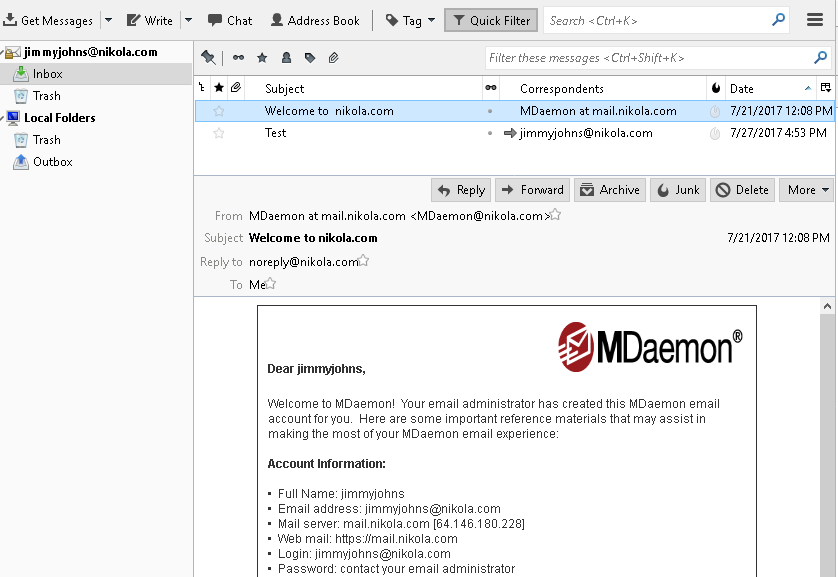Open the https://mail.nikola.com web mail link
This screenshot has height=577, width=838.
click(x=396, y=539)
